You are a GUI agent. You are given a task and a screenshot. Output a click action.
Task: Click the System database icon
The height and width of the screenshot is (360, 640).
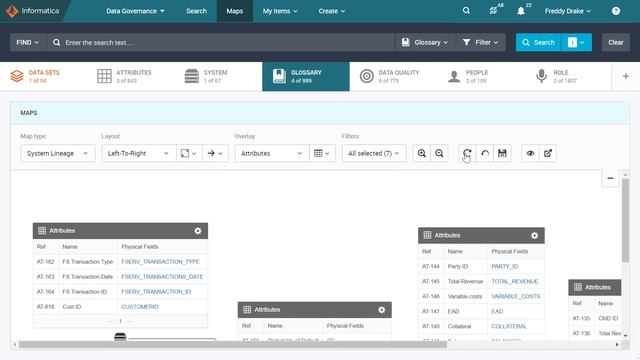pyautogui.click(x=191, y=76)
